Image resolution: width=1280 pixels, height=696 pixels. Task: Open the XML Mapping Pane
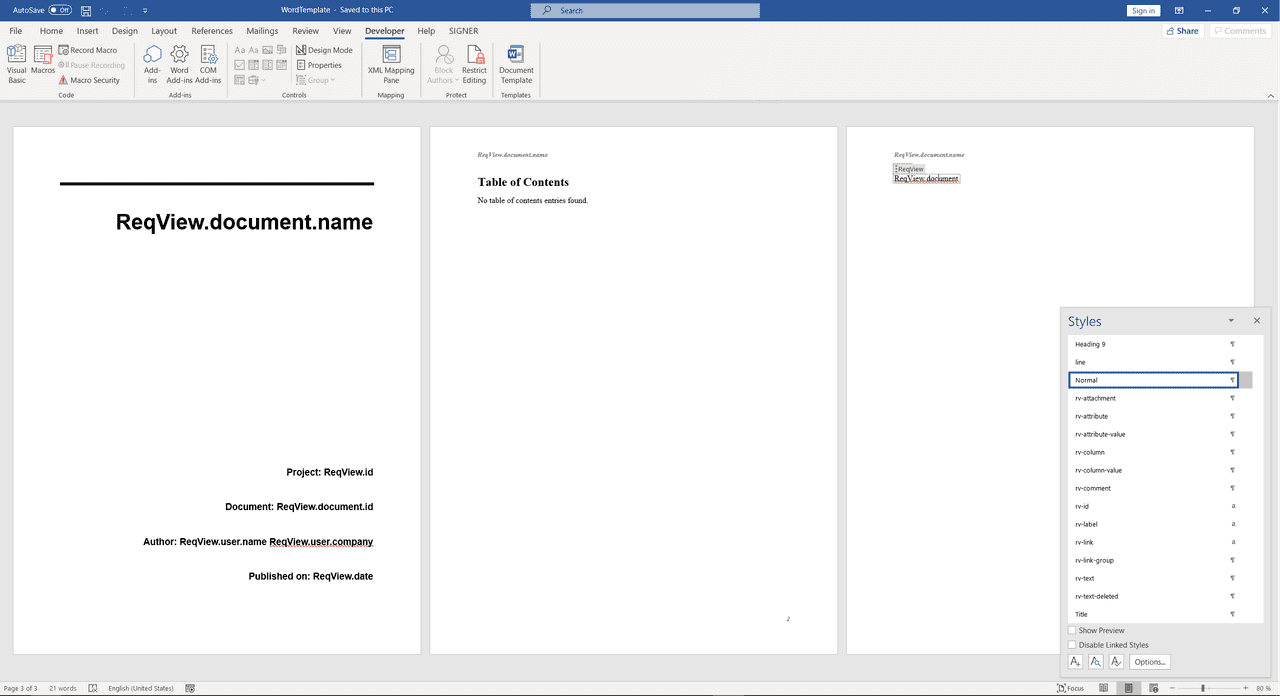coord(390,63)
